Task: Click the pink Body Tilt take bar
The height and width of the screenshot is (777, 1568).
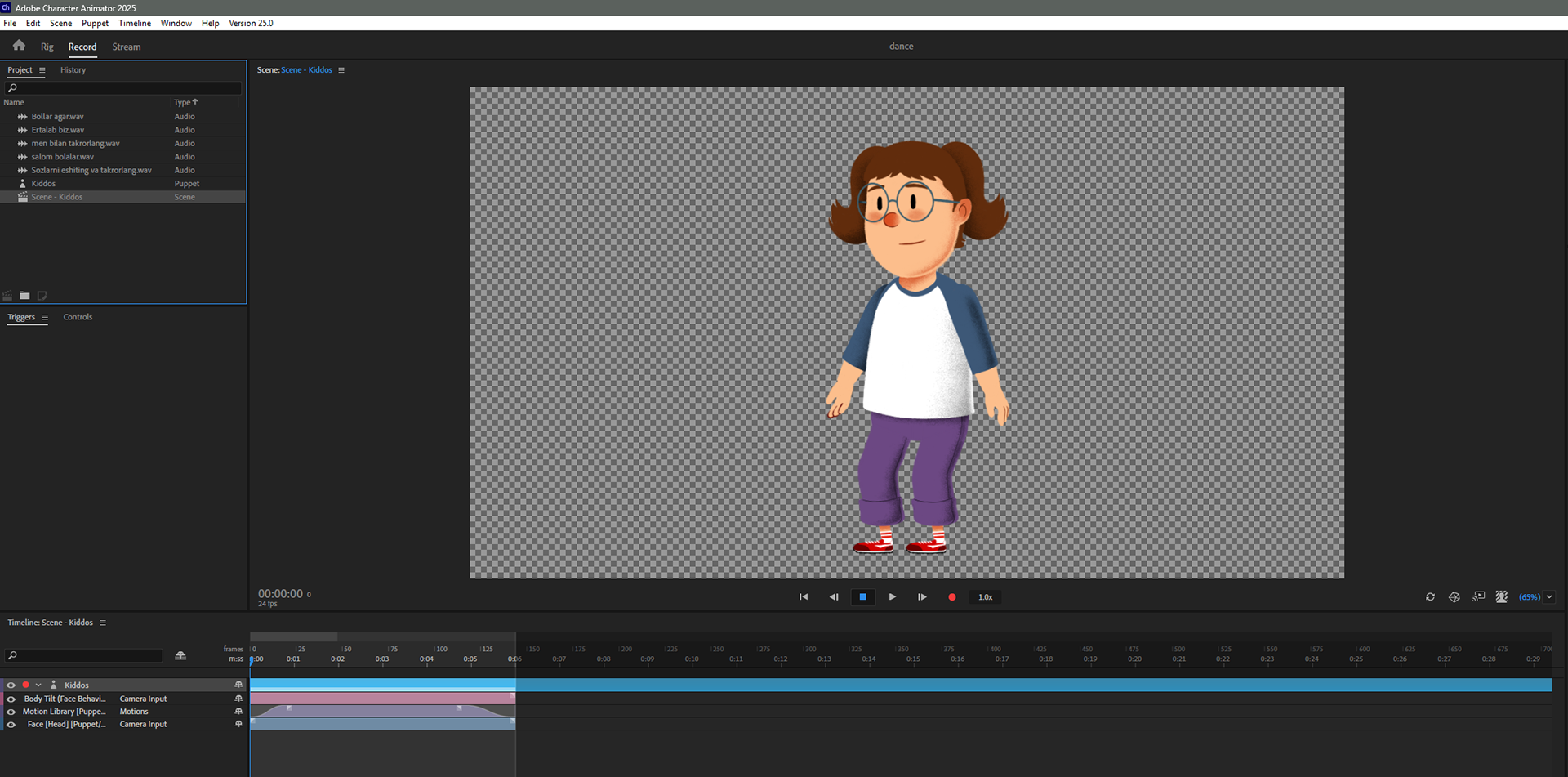Action: click(x=382, y=699)
